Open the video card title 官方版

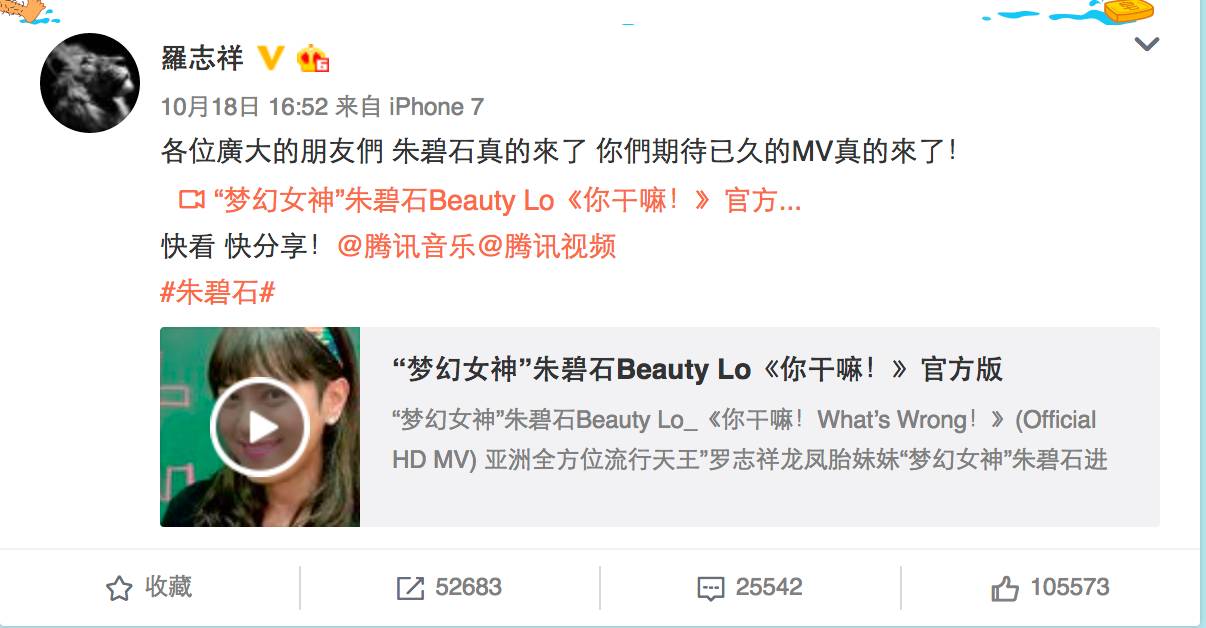click(698, 369)
